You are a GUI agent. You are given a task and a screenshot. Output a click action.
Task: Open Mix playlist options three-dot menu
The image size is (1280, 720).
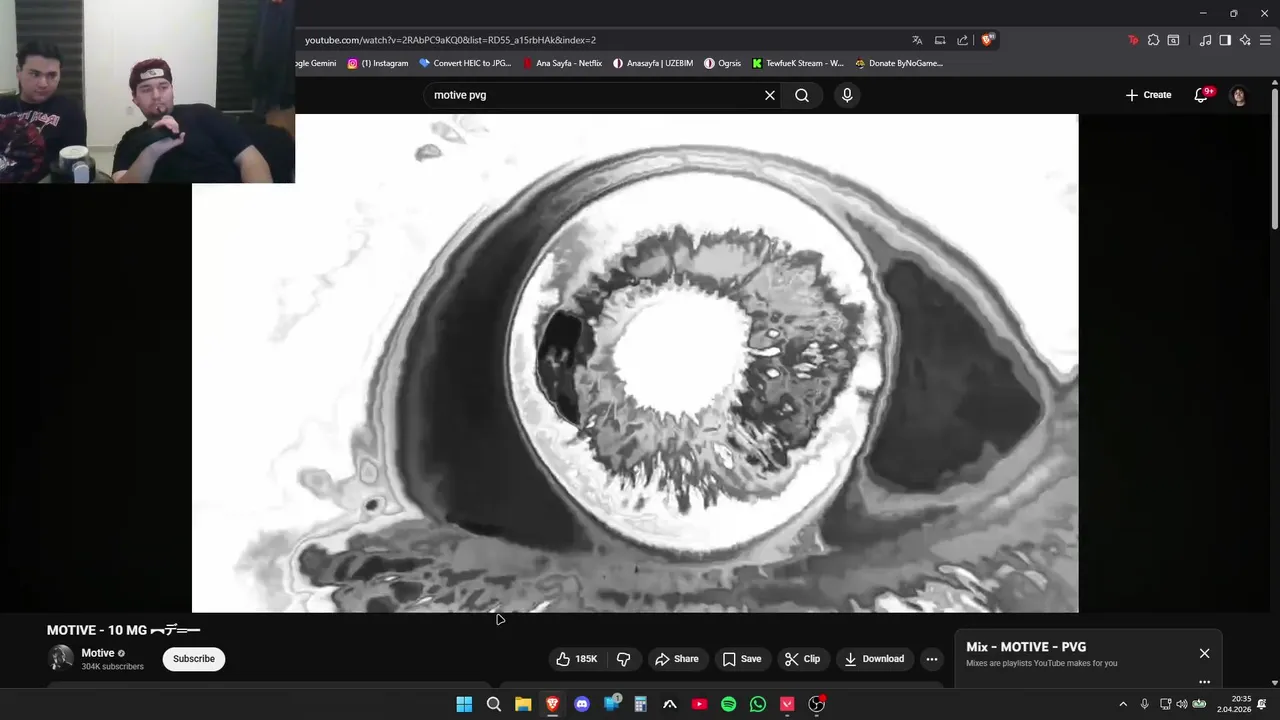[x=1204, y=682]
